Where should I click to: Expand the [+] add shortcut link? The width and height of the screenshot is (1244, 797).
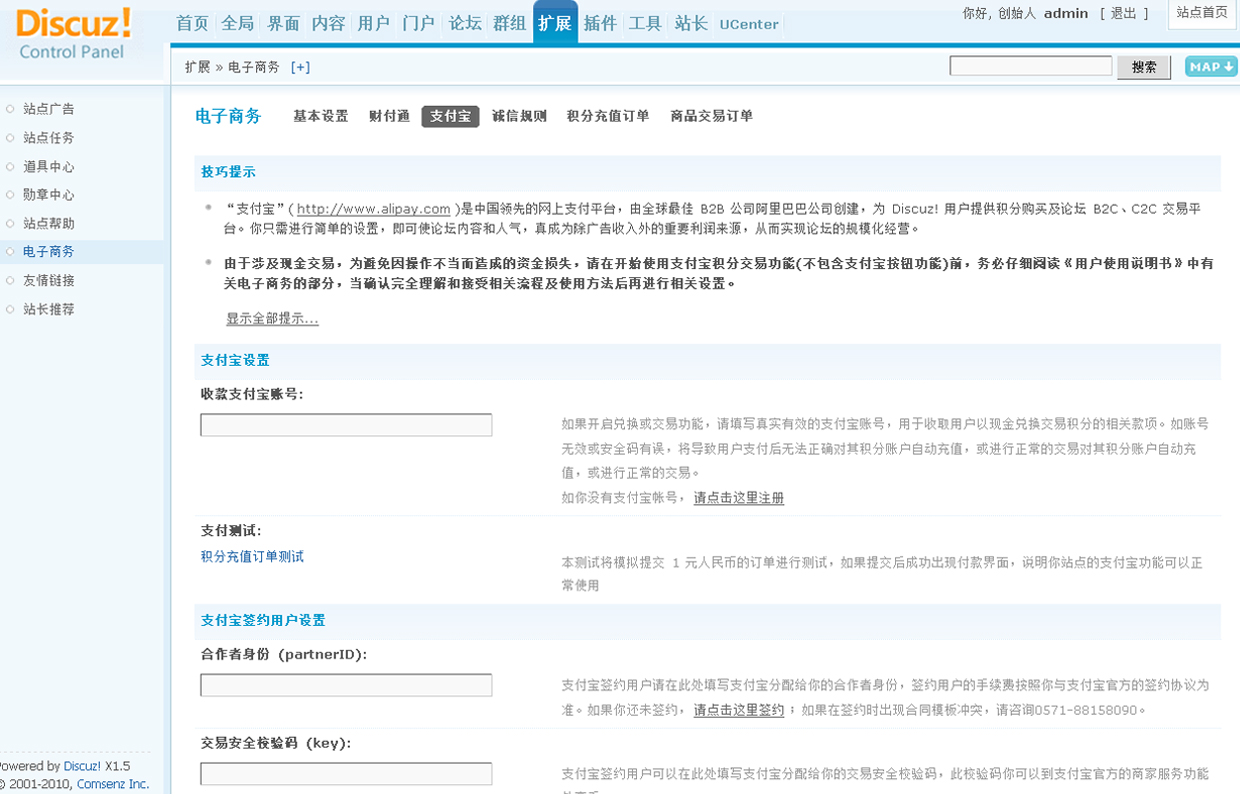(300, 67)
